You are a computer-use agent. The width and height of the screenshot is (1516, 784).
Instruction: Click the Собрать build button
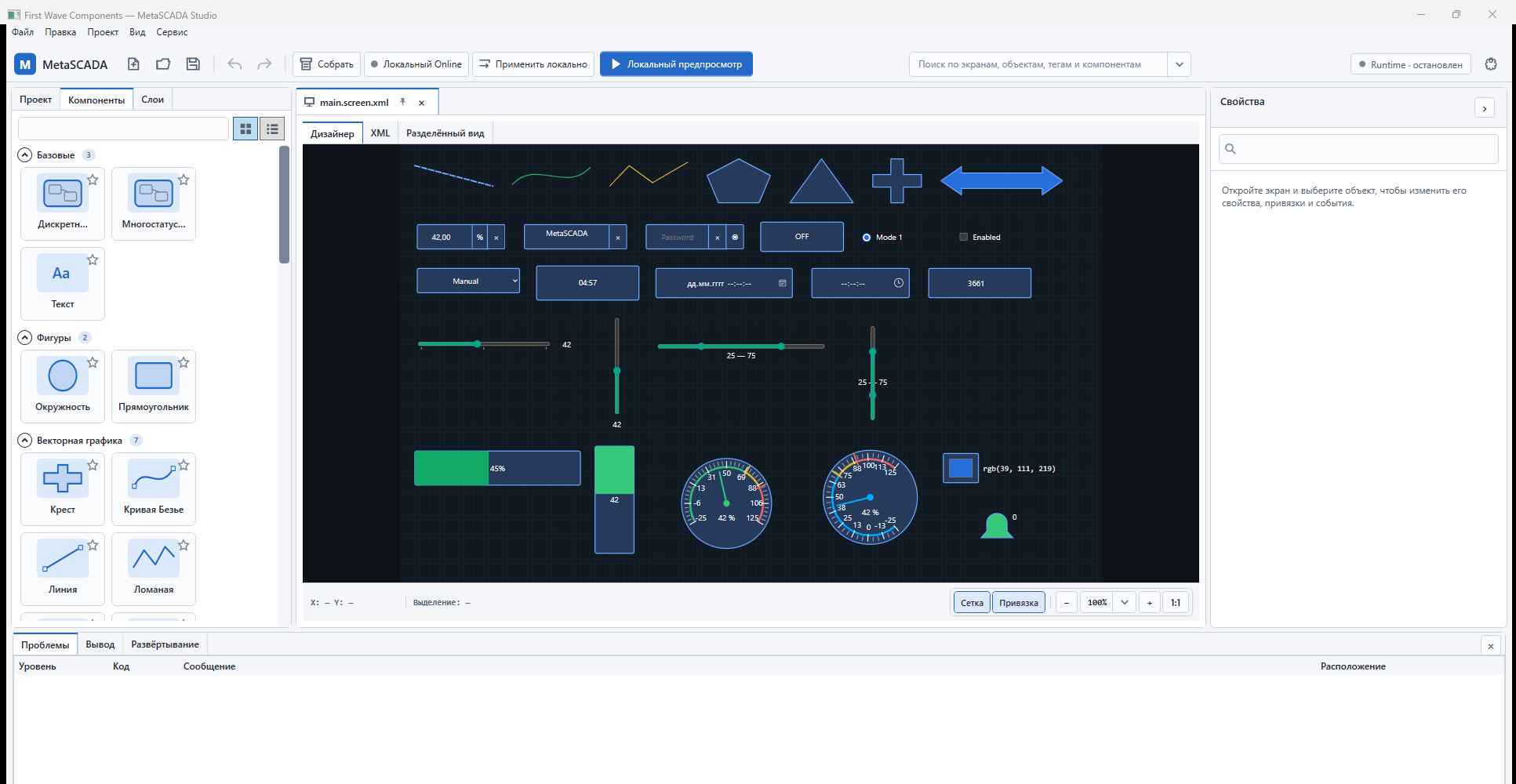[x=327, y=64]
